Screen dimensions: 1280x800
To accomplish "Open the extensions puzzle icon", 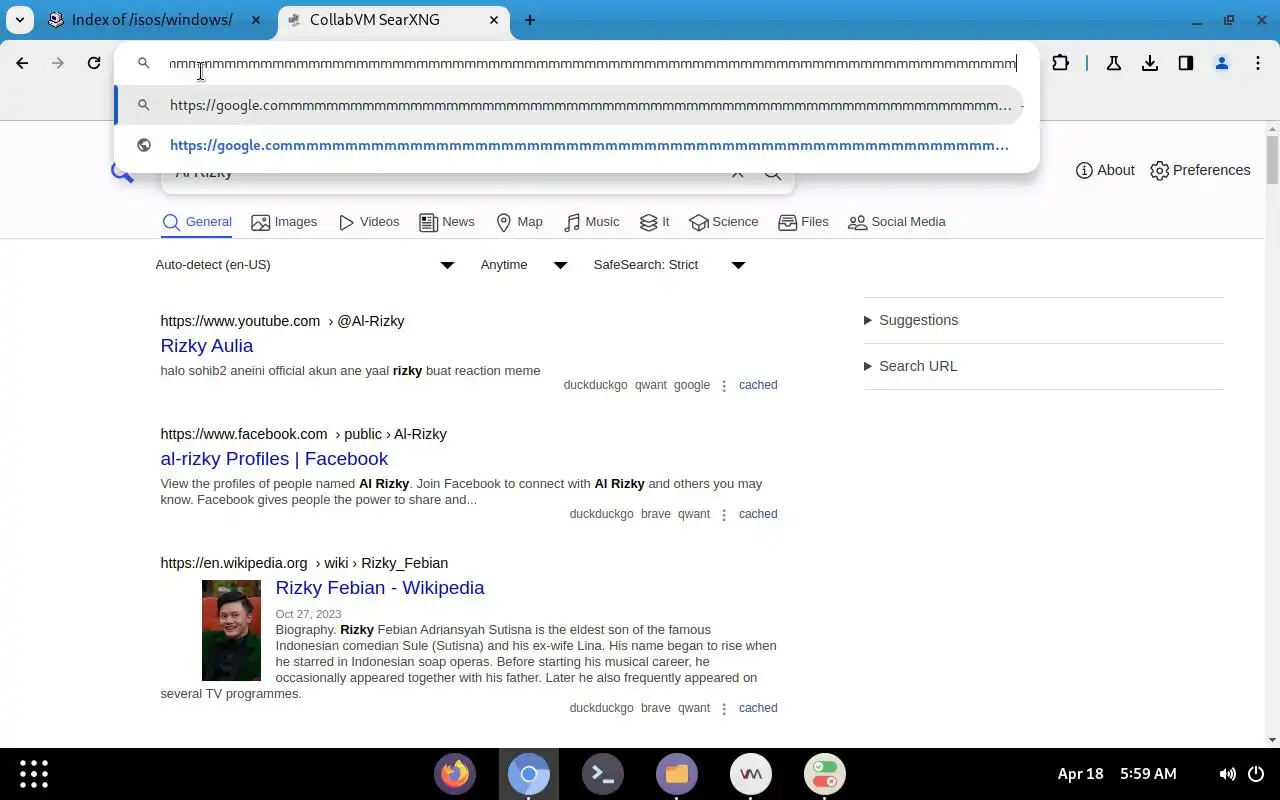I will pos(1061,63).
